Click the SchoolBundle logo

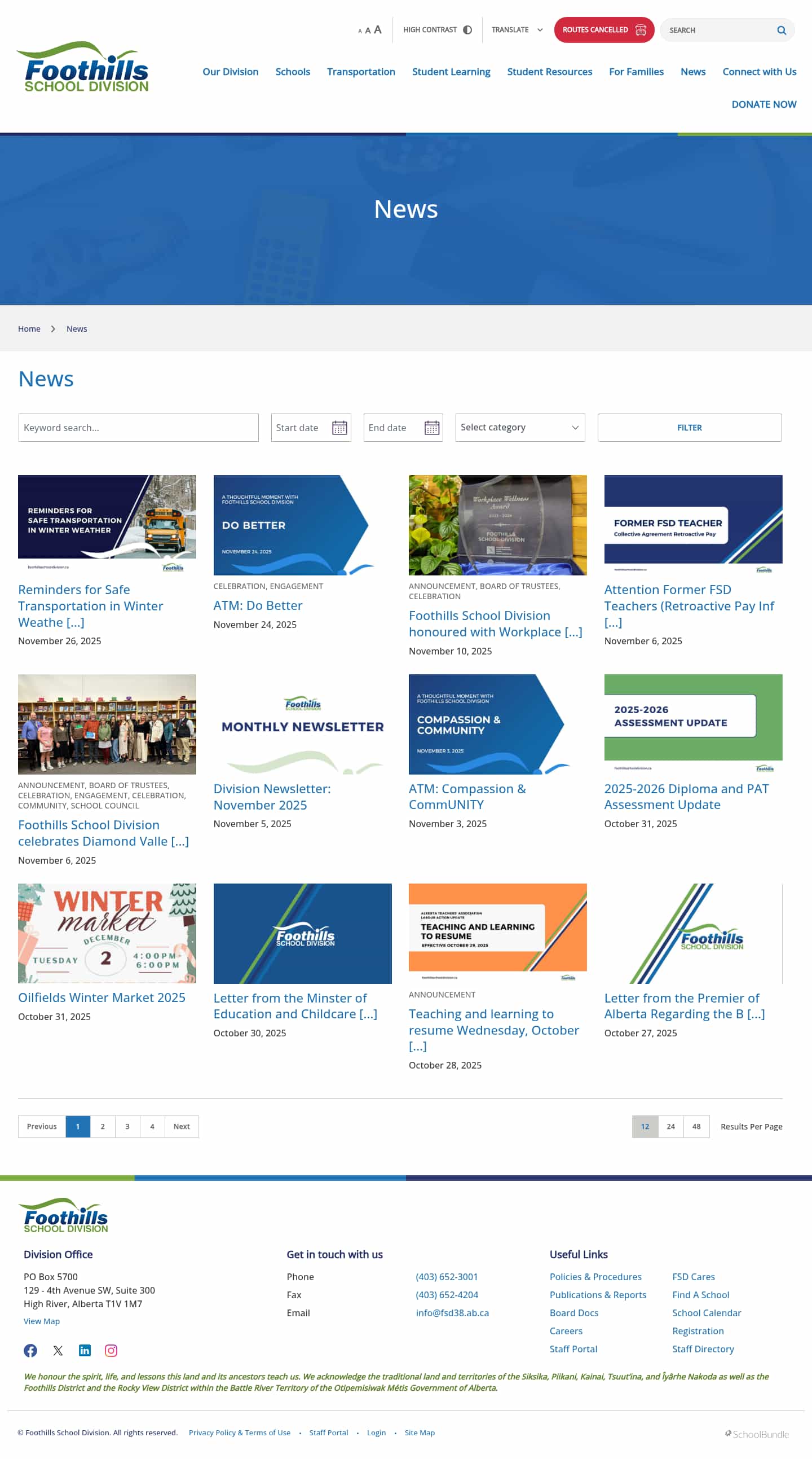(757, 1434)
